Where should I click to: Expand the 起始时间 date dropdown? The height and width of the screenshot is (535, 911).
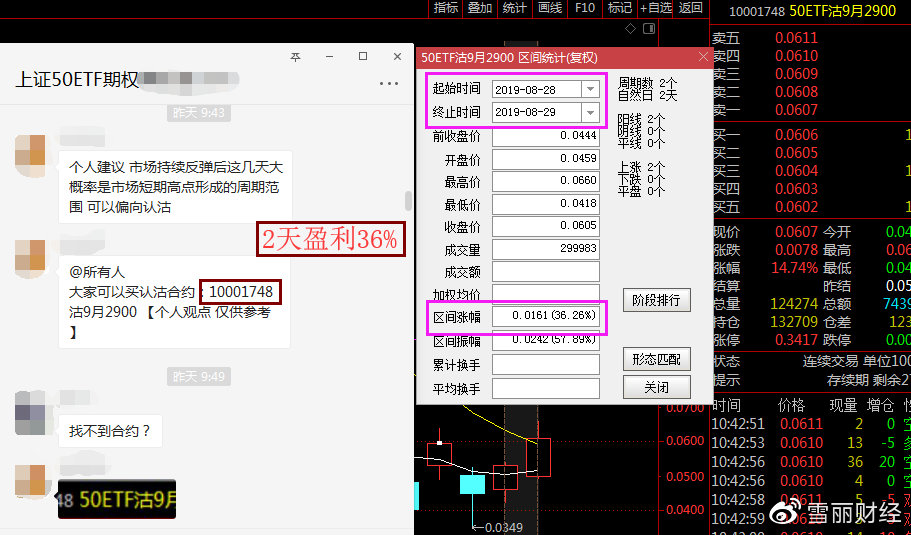click(x=590, y=89)
